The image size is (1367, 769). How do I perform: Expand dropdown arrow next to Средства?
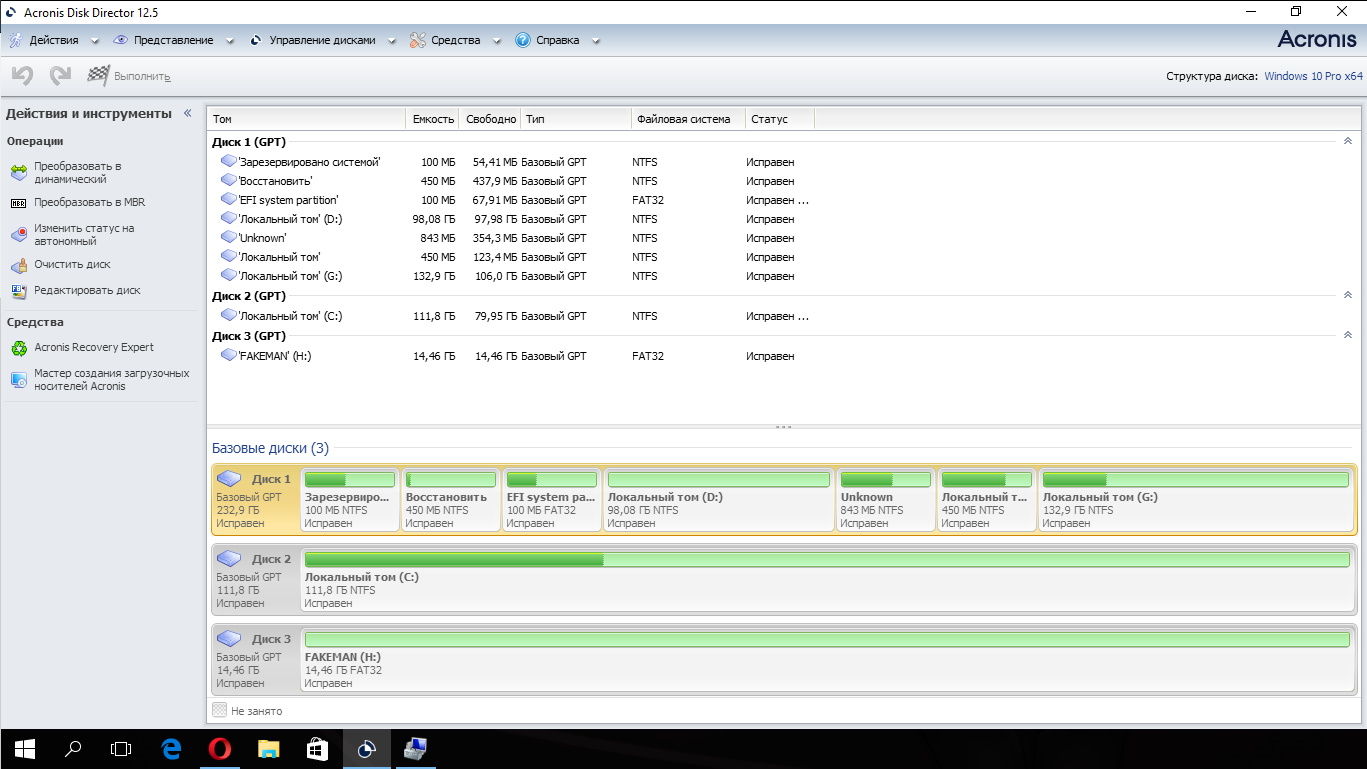(x=497, y=41)
